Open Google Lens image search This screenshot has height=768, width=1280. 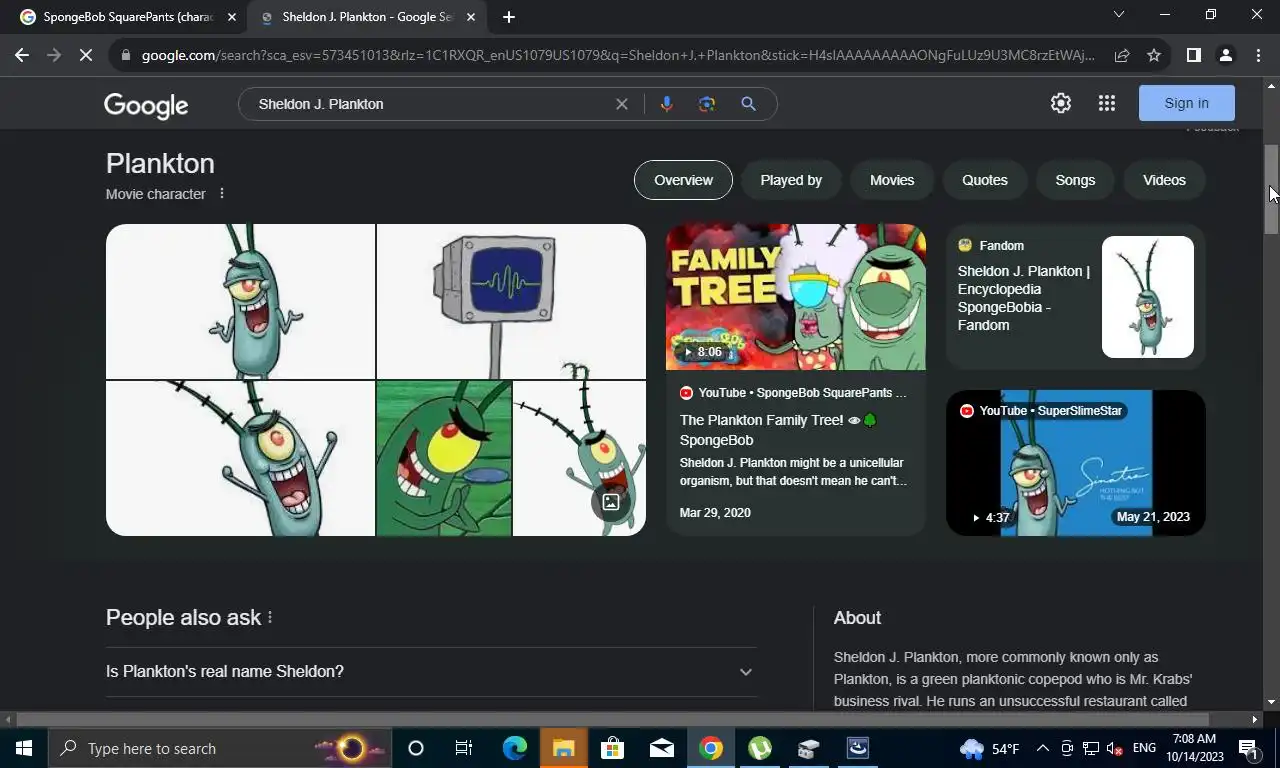tap(707, 104)
